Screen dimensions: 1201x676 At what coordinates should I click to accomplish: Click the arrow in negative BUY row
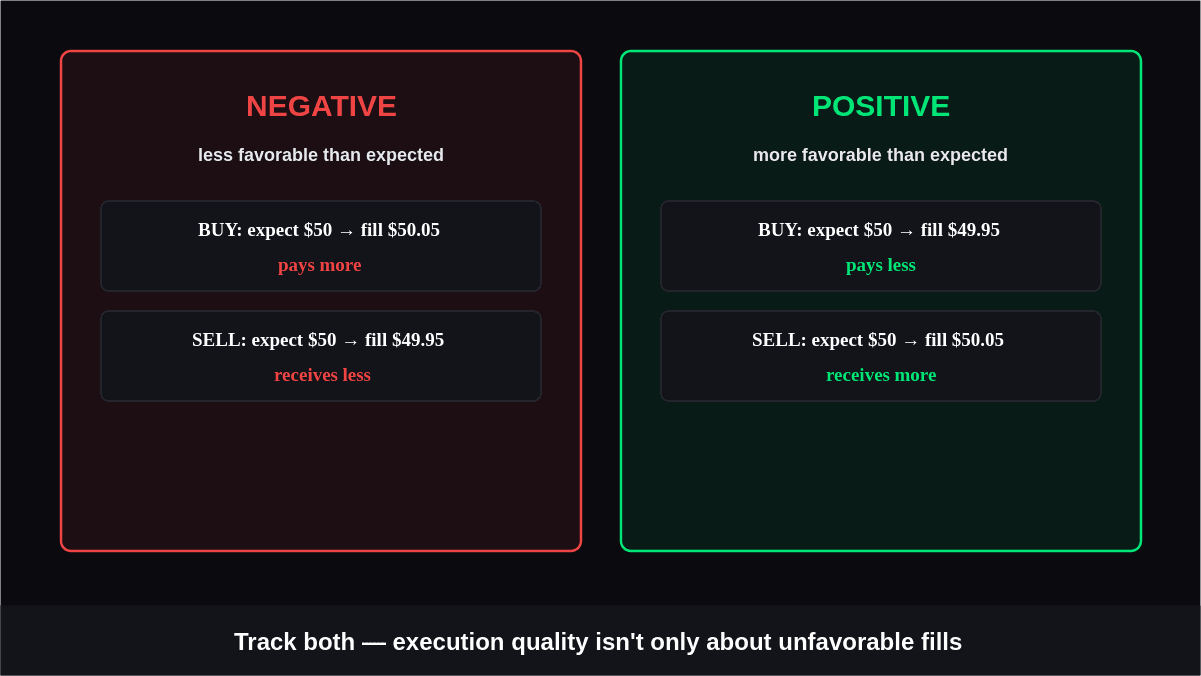(x=346, y=231)
